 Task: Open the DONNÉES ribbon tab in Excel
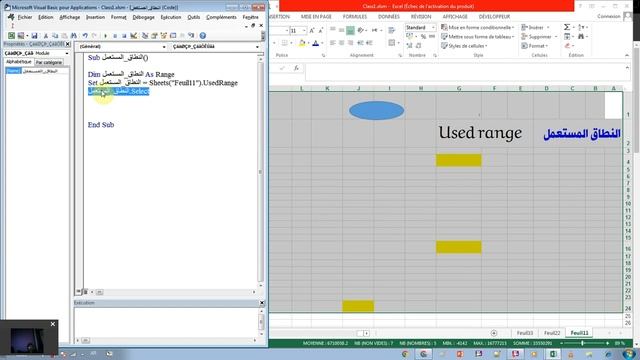point(389,17)
